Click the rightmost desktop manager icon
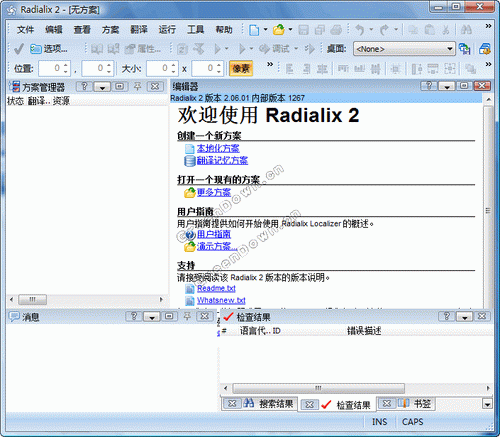500x437 pixels. click(485, 49)
